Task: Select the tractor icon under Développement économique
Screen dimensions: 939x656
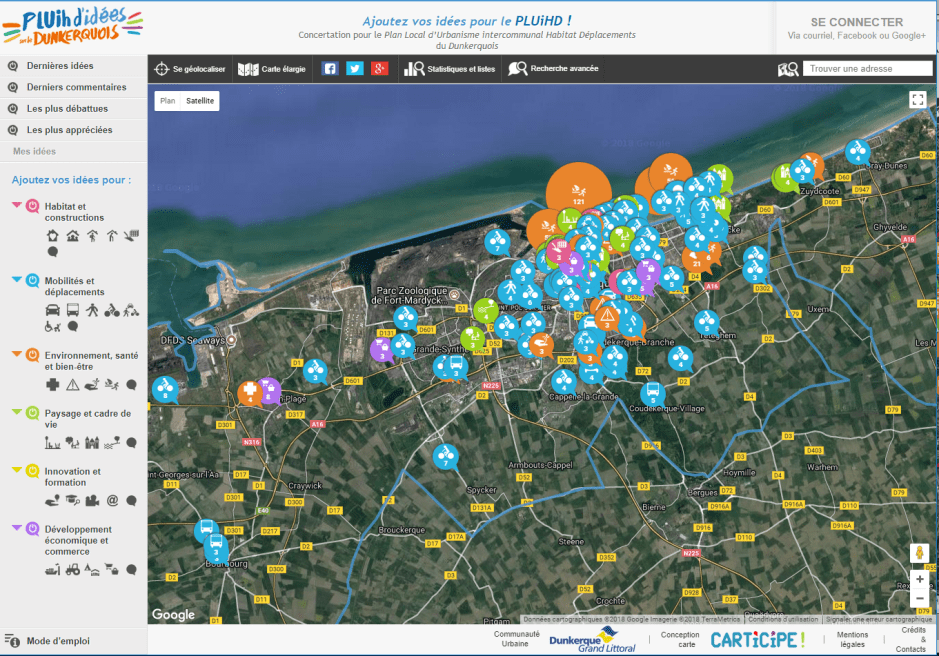Action: click(x=72, y=570)
